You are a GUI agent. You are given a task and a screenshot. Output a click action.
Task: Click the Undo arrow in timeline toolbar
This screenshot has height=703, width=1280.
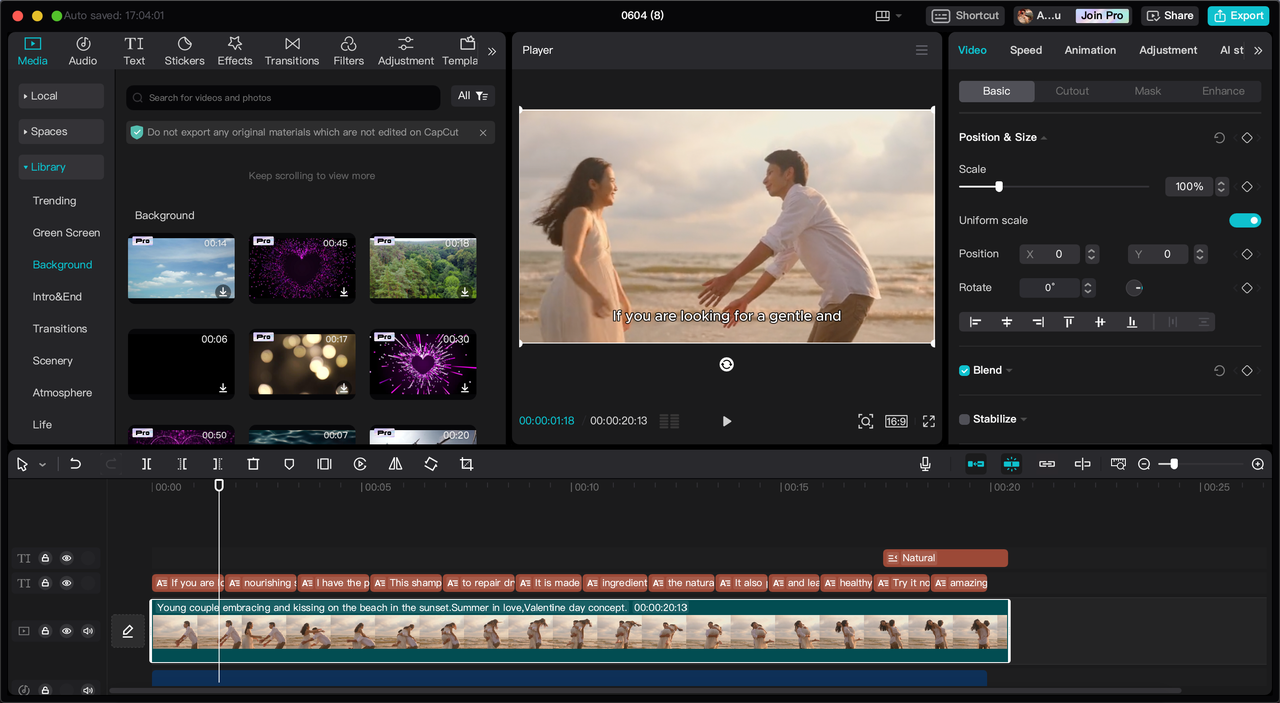pyautogui.click(x=75, y=464)
